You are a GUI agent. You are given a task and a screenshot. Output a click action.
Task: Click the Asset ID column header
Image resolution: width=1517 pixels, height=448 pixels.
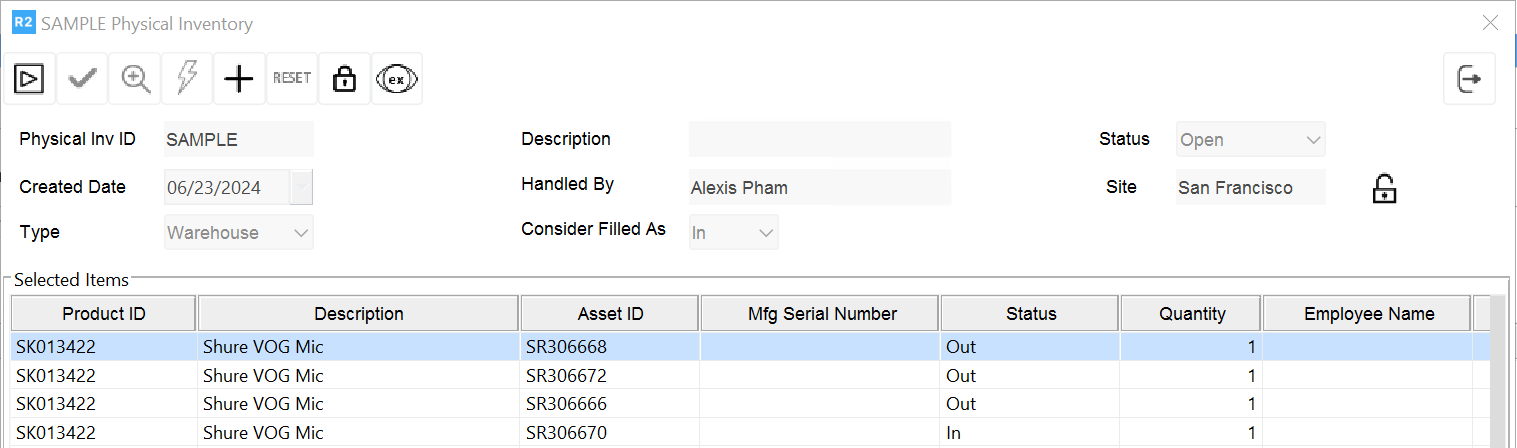pos(610,314)
